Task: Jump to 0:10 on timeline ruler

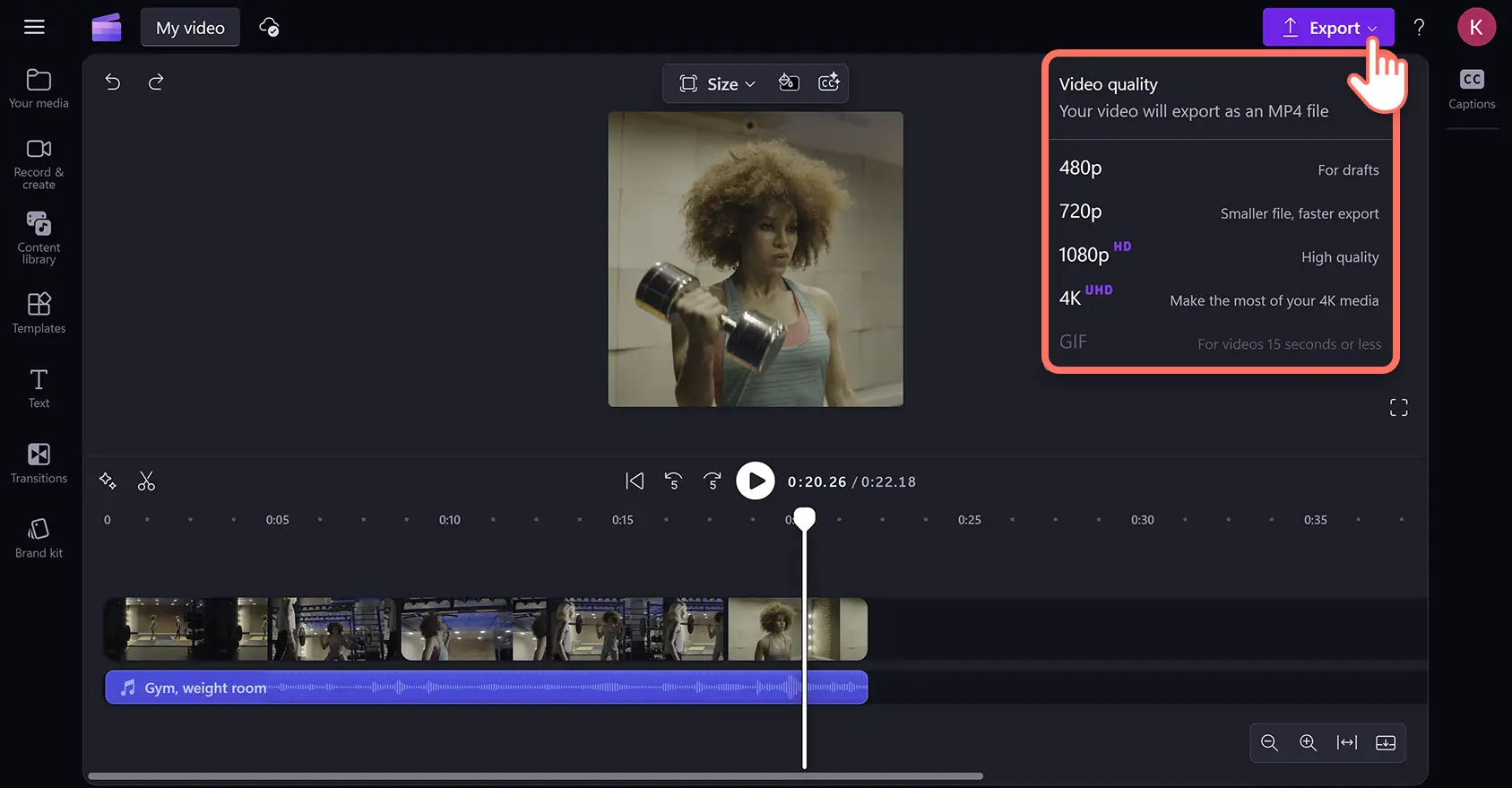Action: pos(450,520)
